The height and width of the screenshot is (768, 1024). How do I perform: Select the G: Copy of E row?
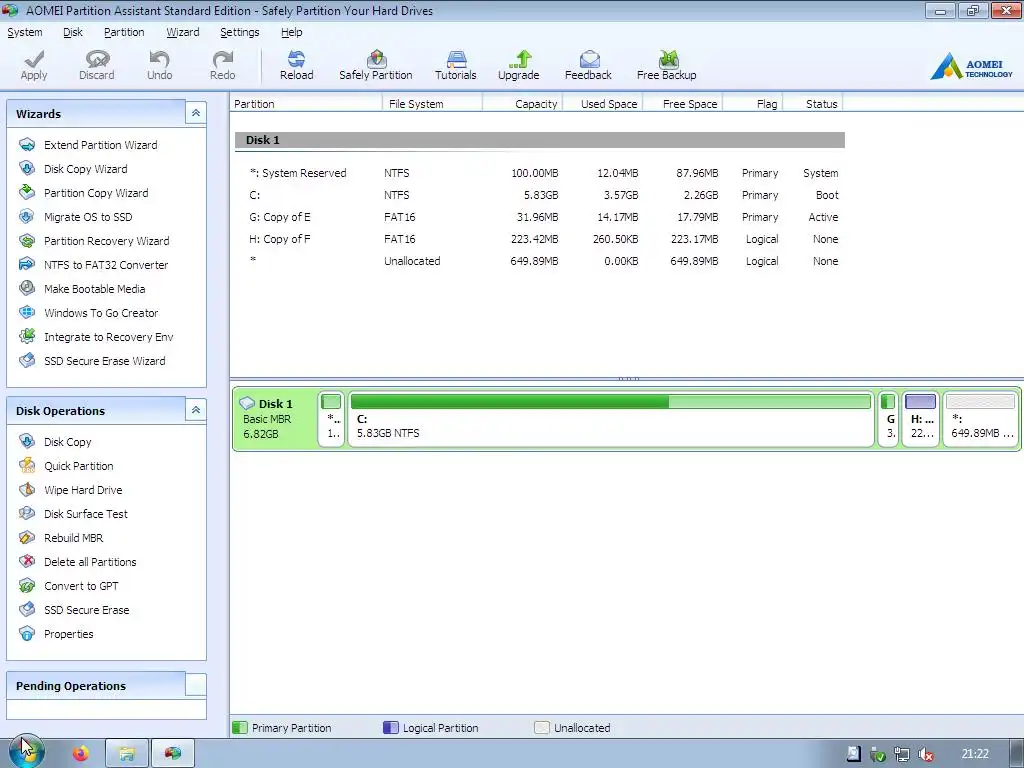pyautogui.click(x=540, y=217)
